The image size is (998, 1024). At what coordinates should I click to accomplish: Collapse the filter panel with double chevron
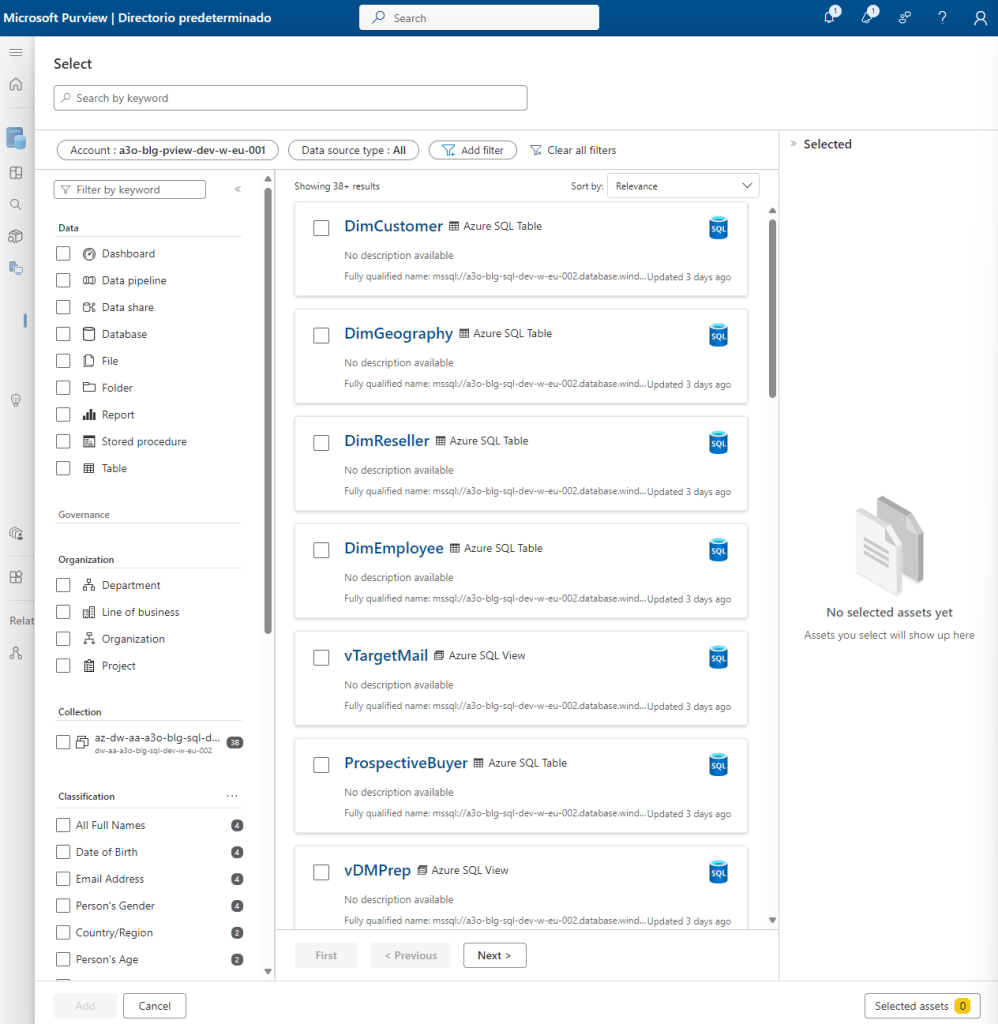238,189
